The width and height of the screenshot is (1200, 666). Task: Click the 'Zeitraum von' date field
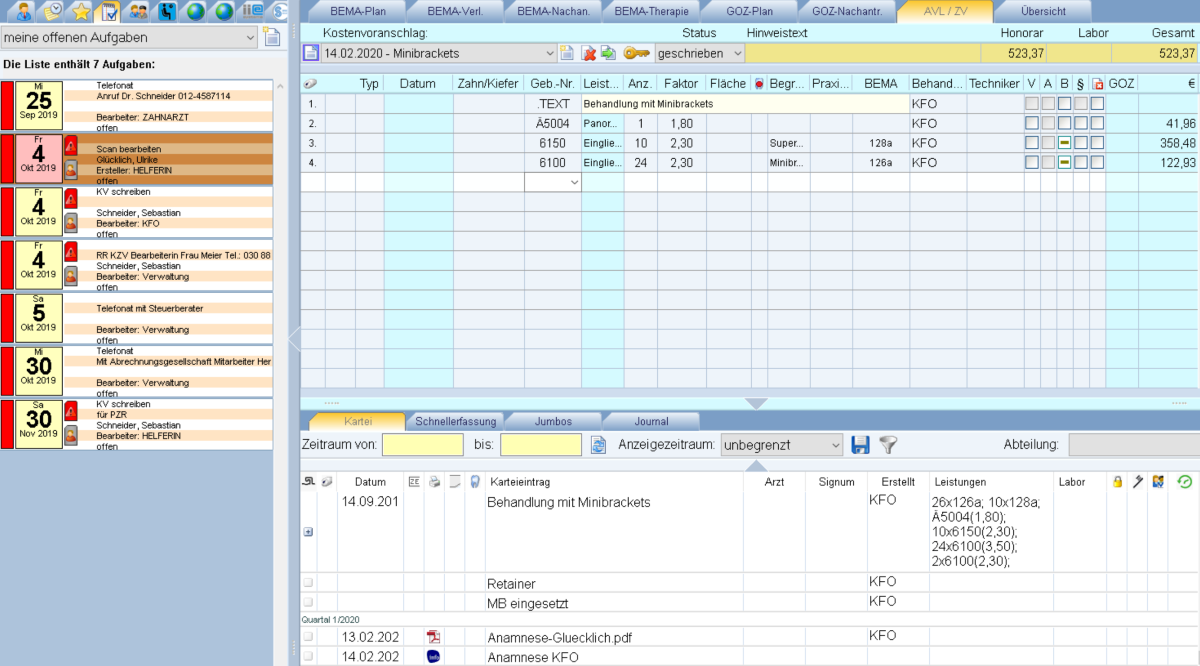pyautogui.click(x=422, y=445)
